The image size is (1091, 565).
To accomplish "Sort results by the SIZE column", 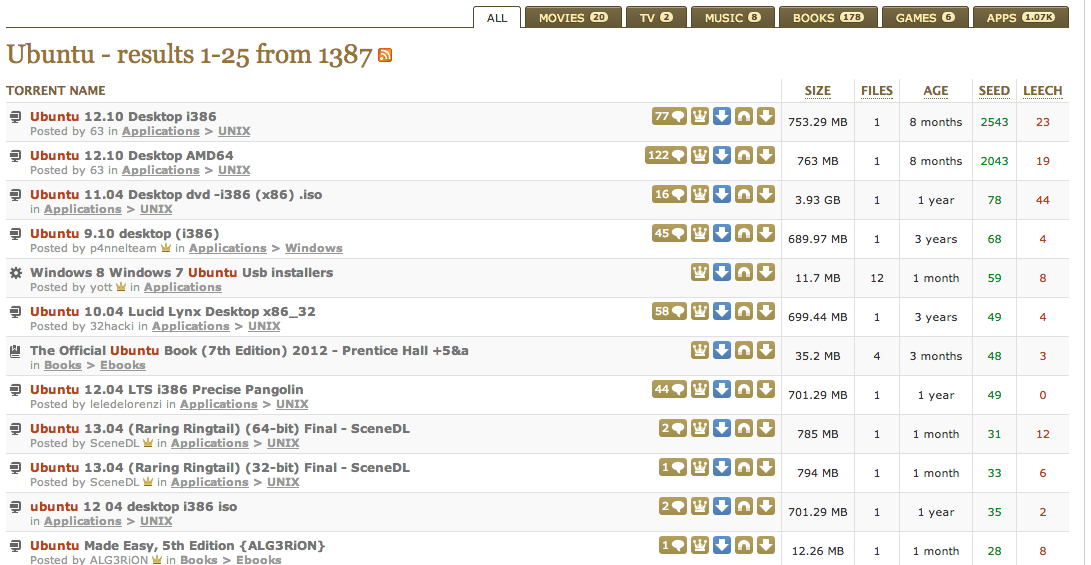I will click(818, 90).
